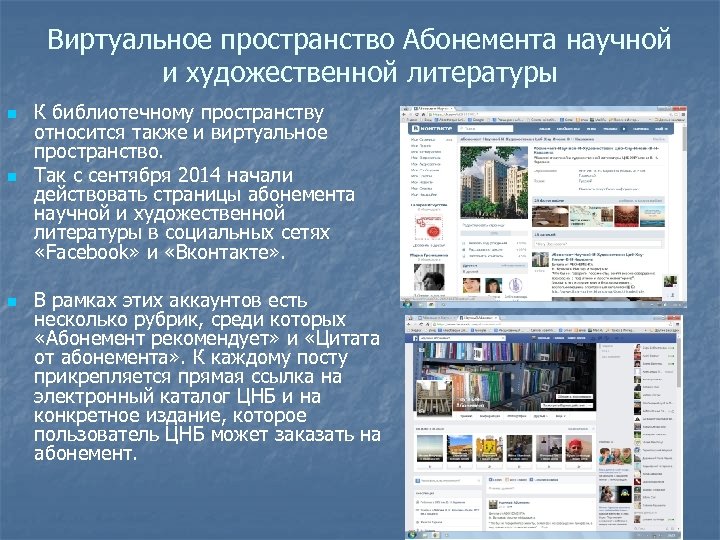
Task: Open the lower sponsored ad image on Facebook
Action: pyautogui.click(x=615, y=494)
